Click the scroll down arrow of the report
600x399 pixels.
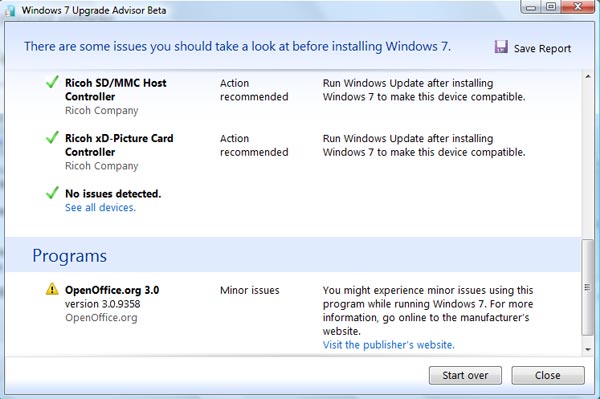587,349
